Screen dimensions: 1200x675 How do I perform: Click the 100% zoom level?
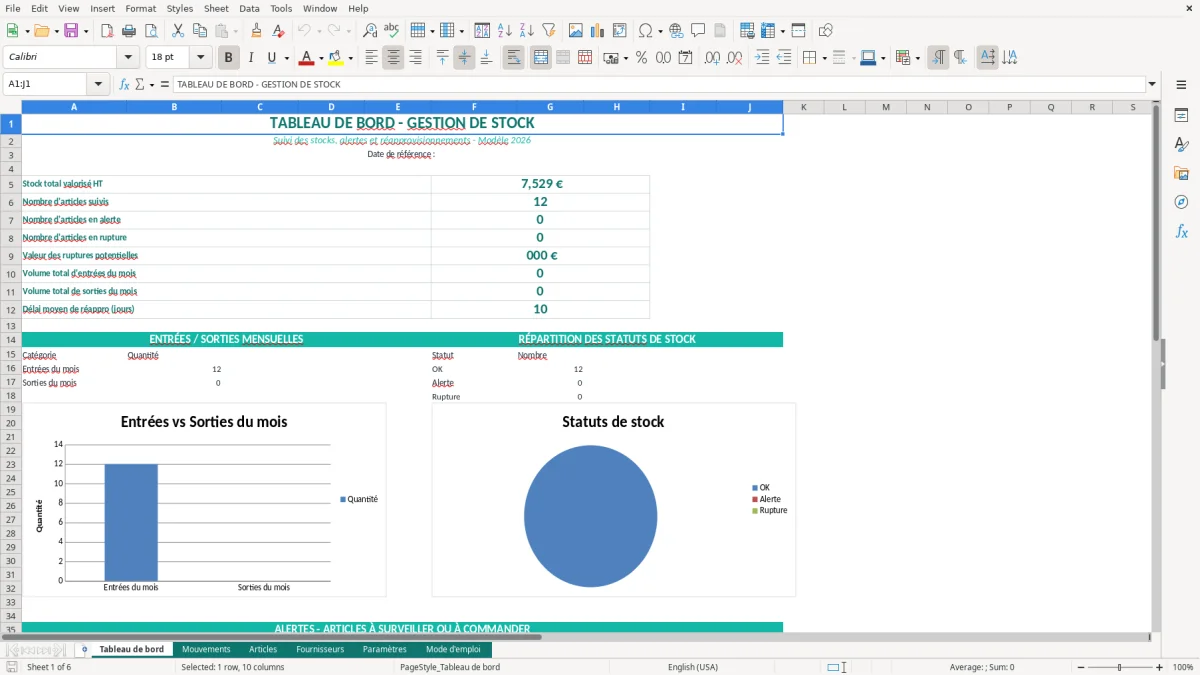pos(1183,667)
